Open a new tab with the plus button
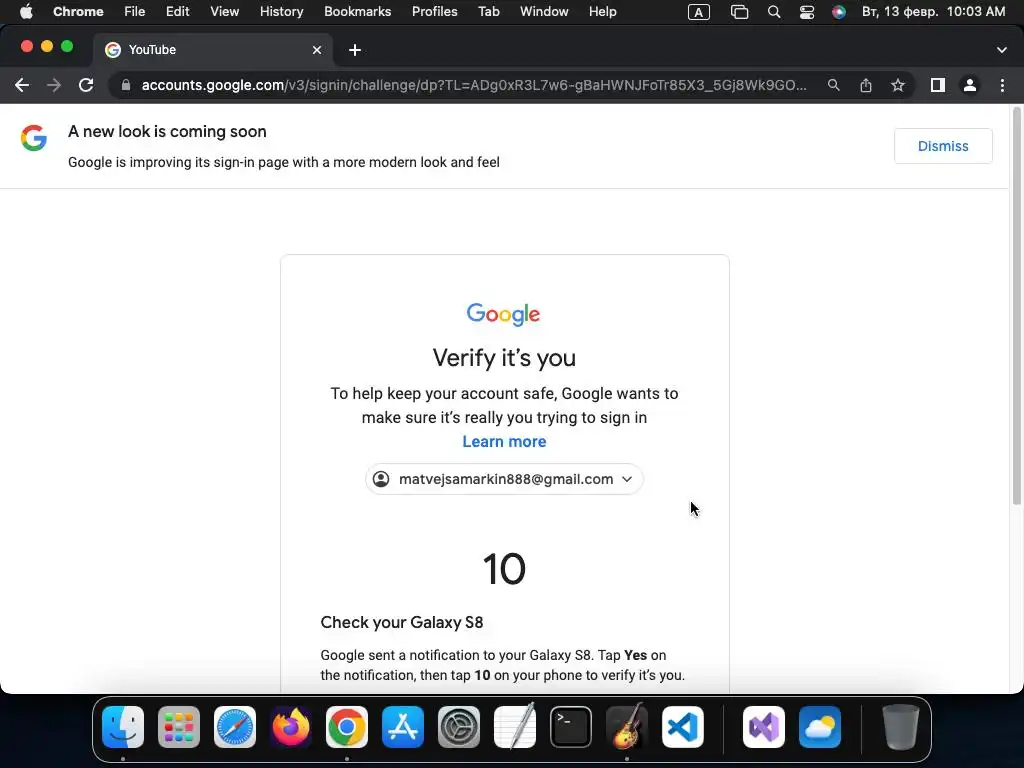Viewport: 1024px width, 768px height. 355,50
